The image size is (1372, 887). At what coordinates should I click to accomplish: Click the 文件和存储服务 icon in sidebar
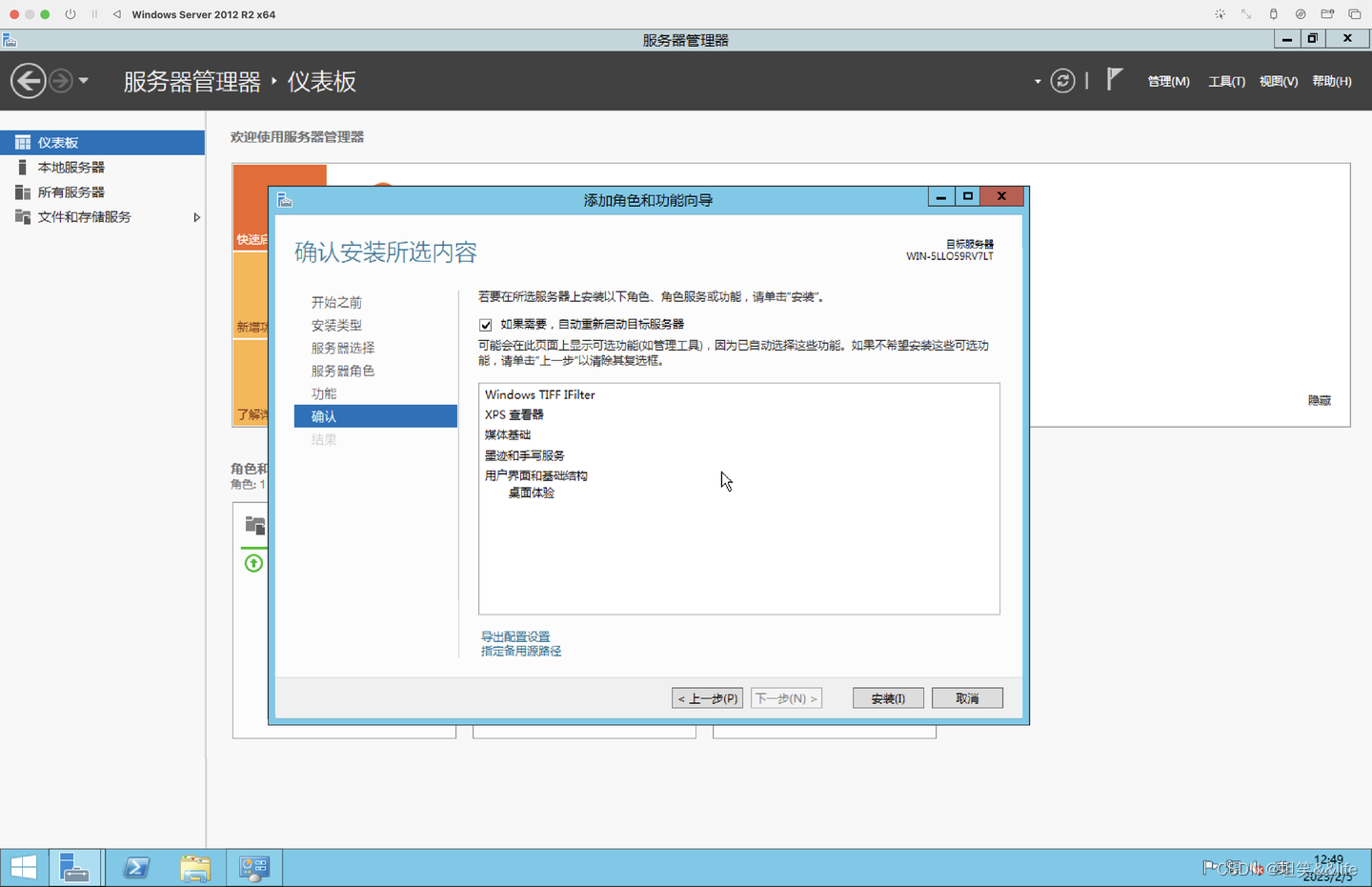pyautogui.click(x=23, y=216)
